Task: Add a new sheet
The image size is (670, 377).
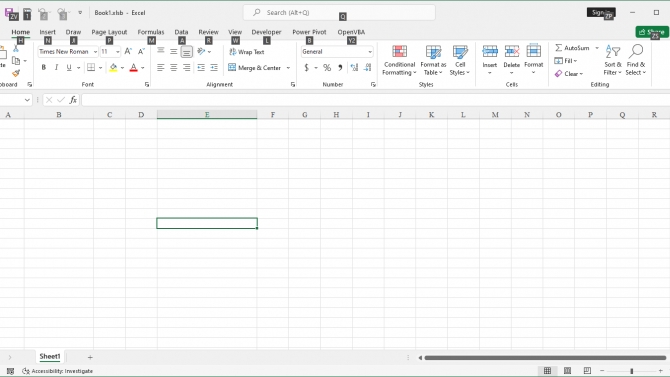Action: click(90, 357)
